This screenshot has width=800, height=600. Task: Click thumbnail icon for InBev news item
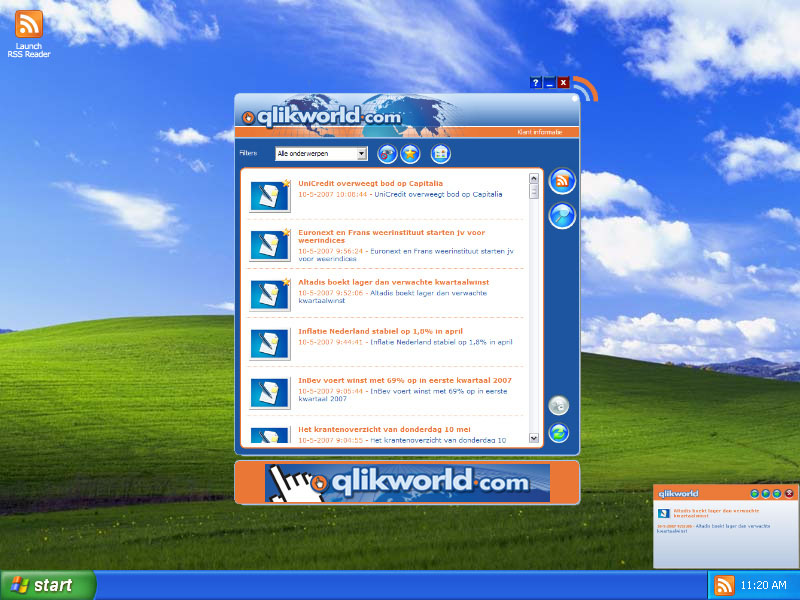[269, 391]
